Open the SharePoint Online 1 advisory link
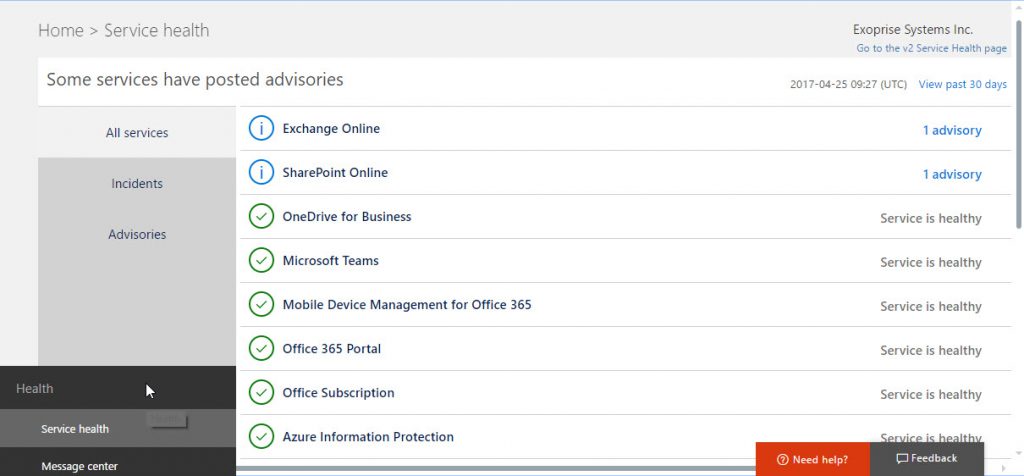The width and height of the screenshot is (1024, 476). (952, 174)
